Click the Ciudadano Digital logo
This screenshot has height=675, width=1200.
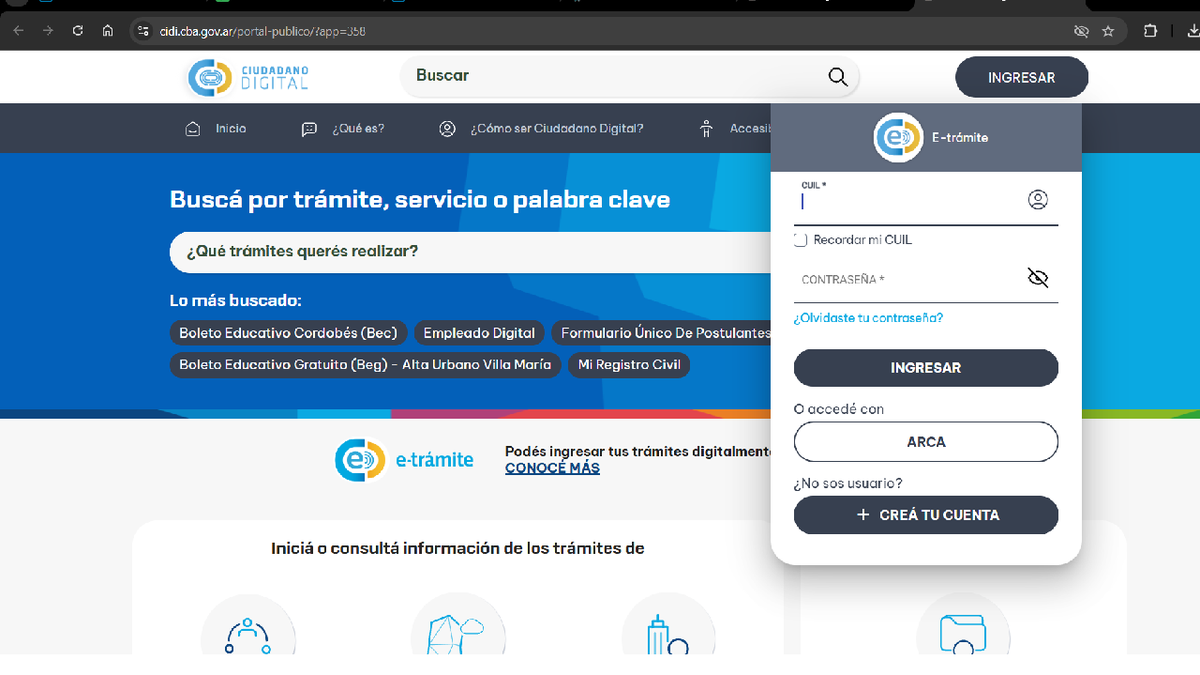248,77
